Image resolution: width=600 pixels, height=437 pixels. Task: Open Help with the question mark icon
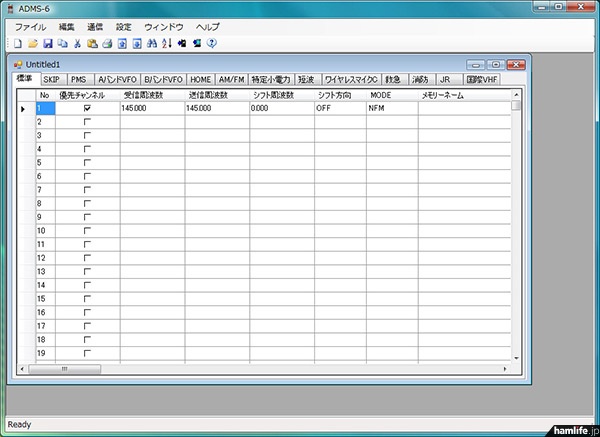point(213,44)
